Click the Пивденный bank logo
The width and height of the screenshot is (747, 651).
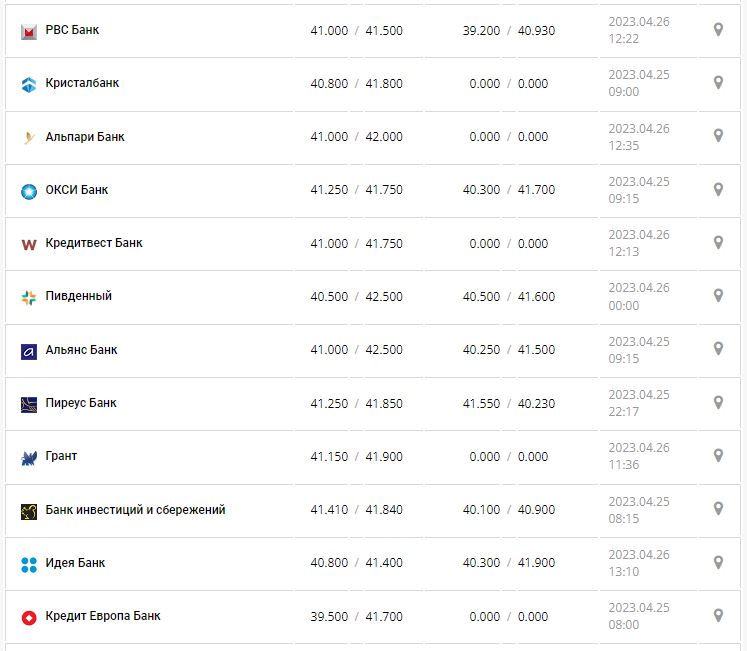tap(29, 298)
